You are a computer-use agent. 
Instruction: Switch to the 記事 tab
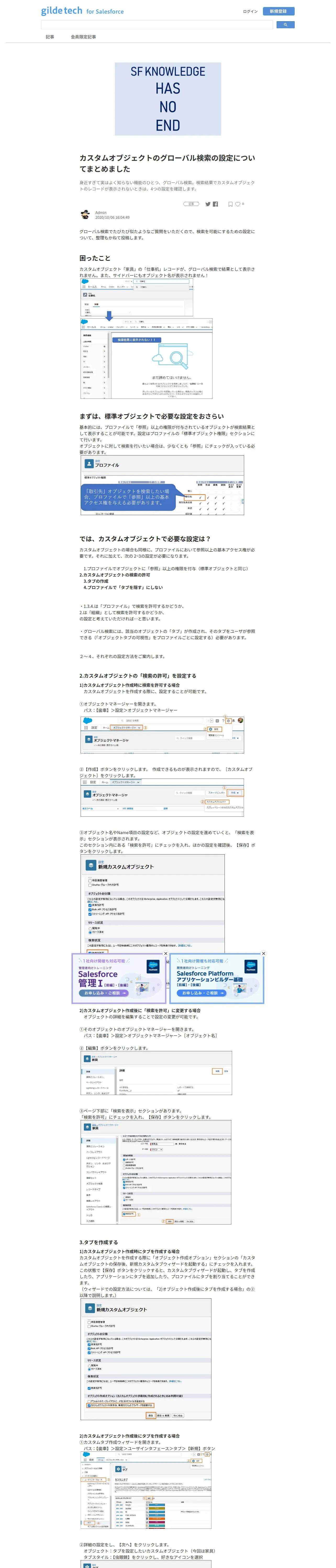coord(50,37)
